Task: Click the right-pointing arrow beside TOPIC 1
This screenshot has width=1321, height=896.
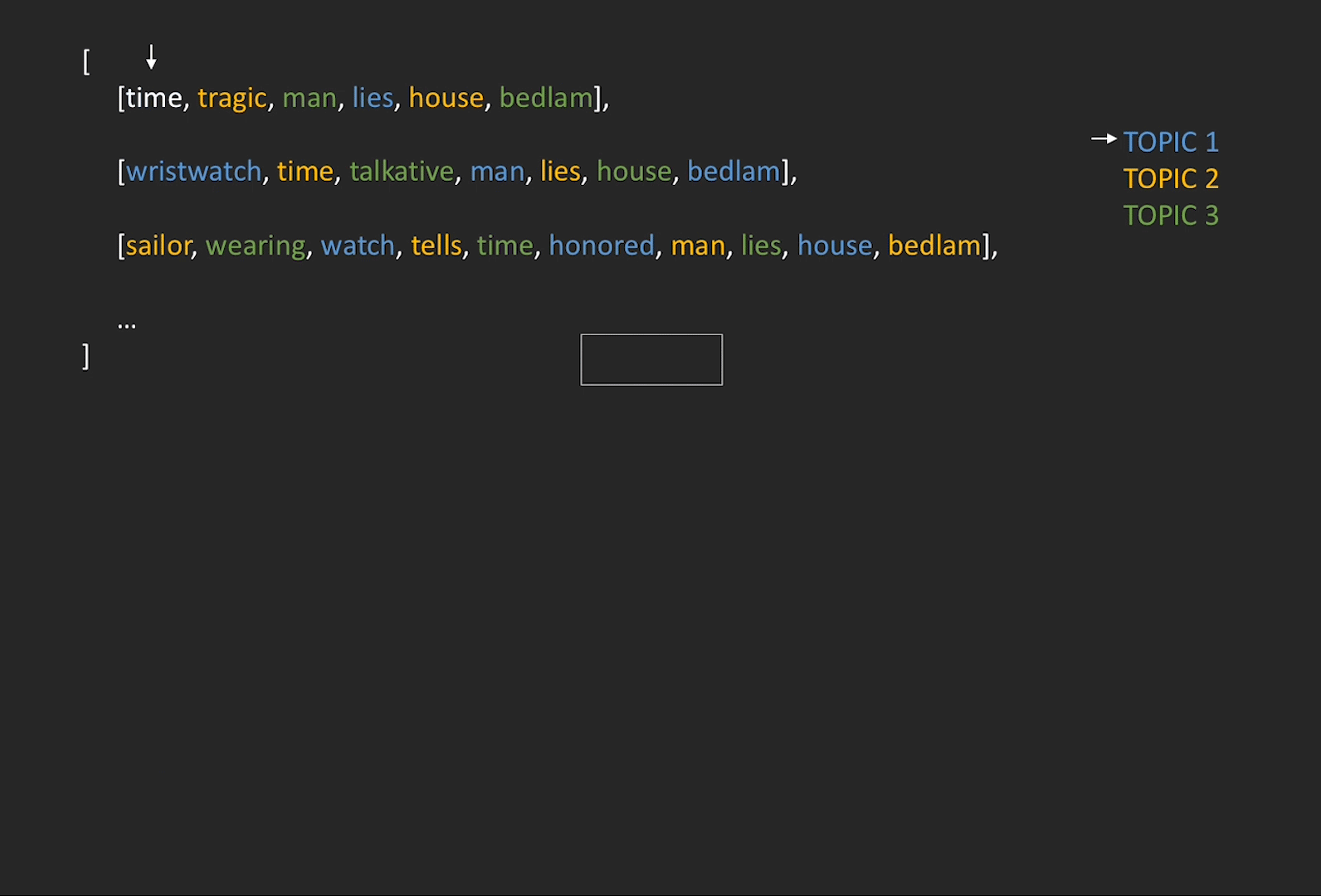Action: click(1104, 139)
